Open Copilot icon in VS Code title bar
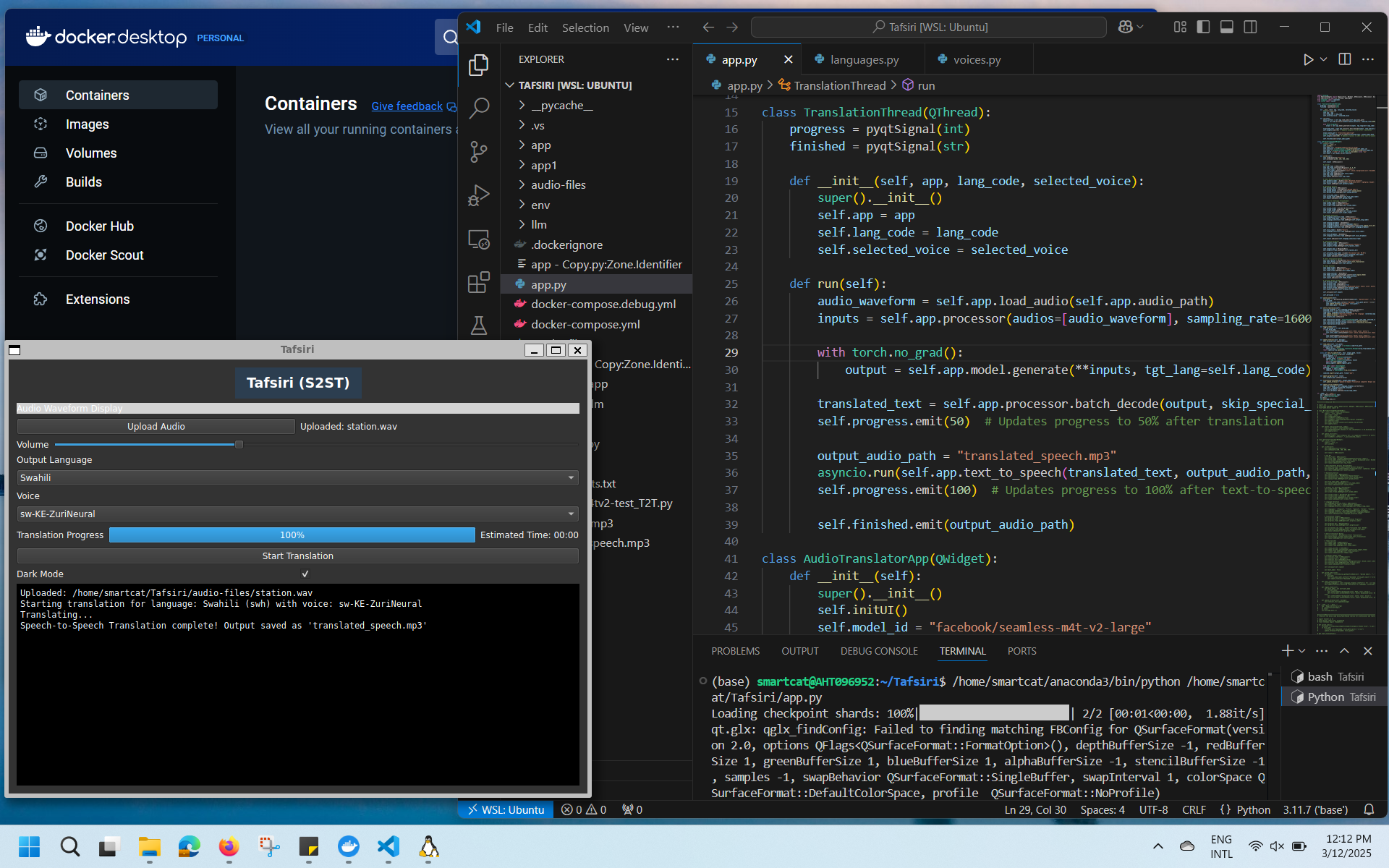This screenshot has height=868, width=1389. pos(1125,27)
